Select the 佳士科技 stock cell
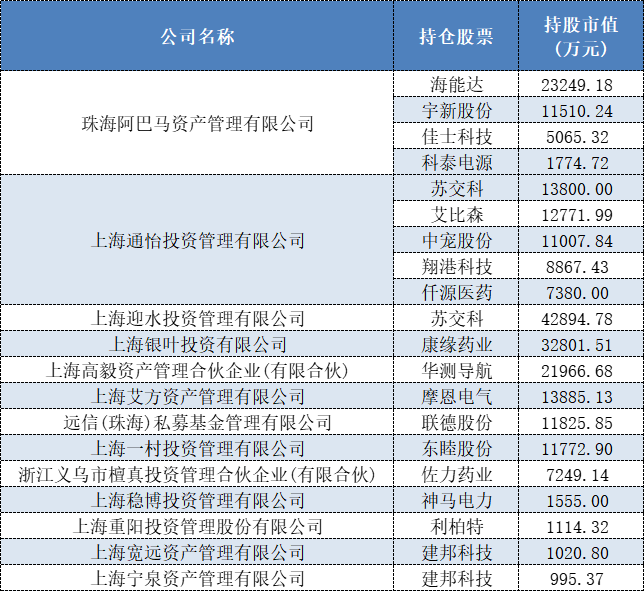Viewport: 644px width, 591px height. tap(456, 136)
